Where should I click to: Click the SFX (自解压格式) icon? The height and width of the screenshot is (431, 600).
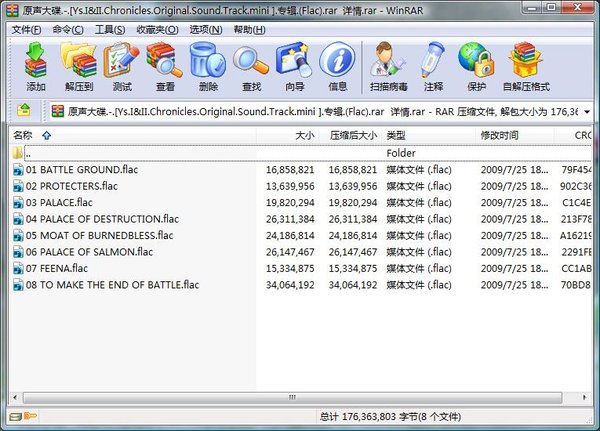(526, 67)
